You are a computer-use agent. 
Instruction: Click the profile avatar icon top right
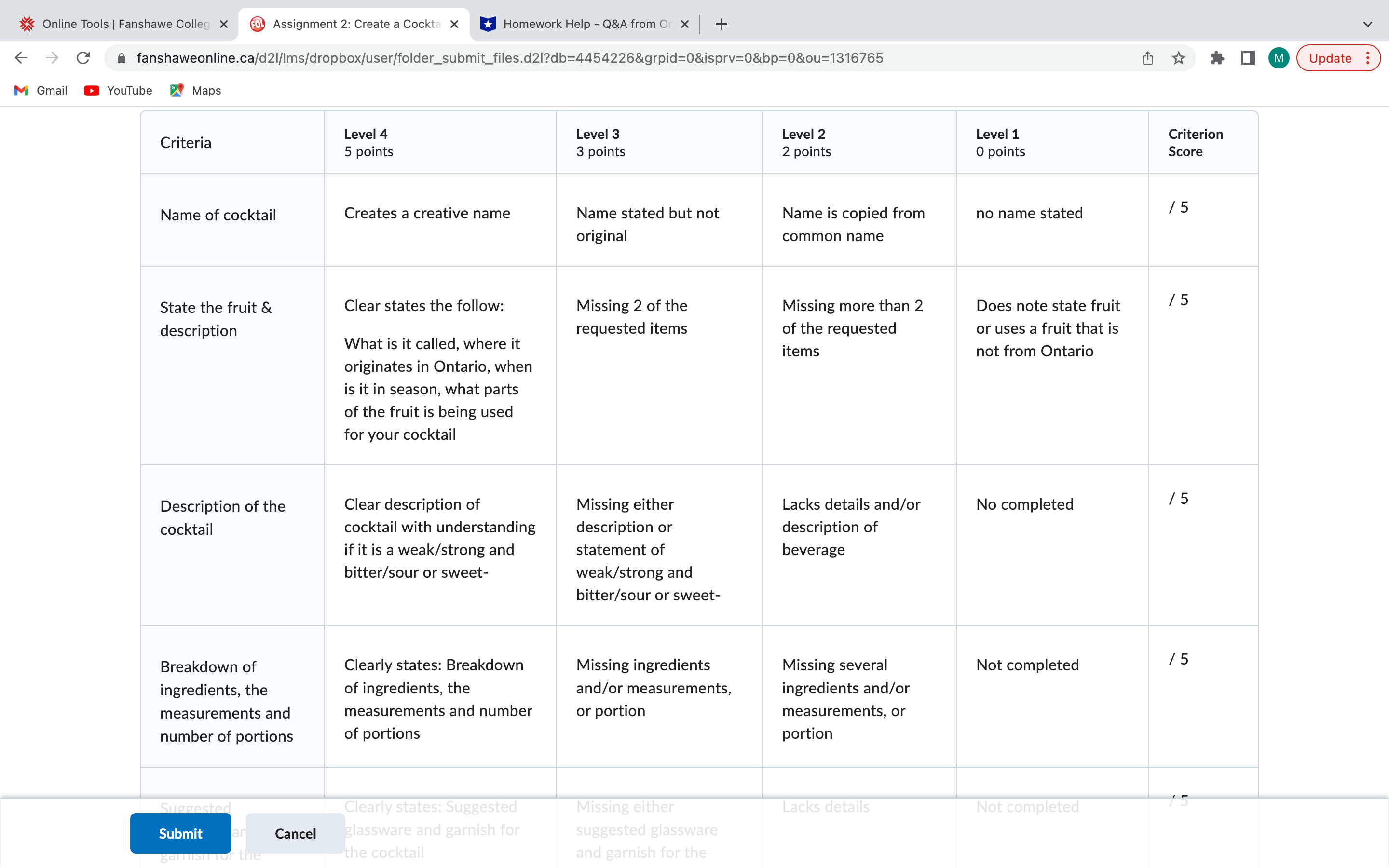[x=1278, y=58]
